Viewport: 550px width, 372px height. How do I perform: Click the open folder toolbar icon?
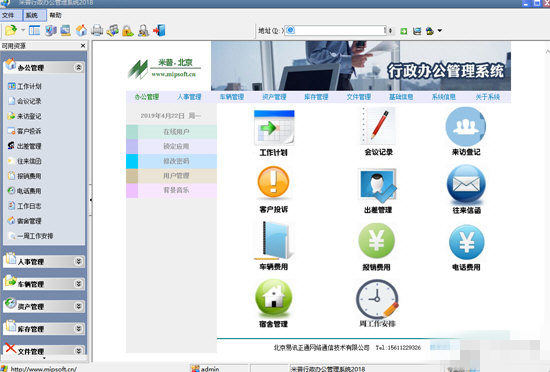pyautogui.click(x=11, y=31)
